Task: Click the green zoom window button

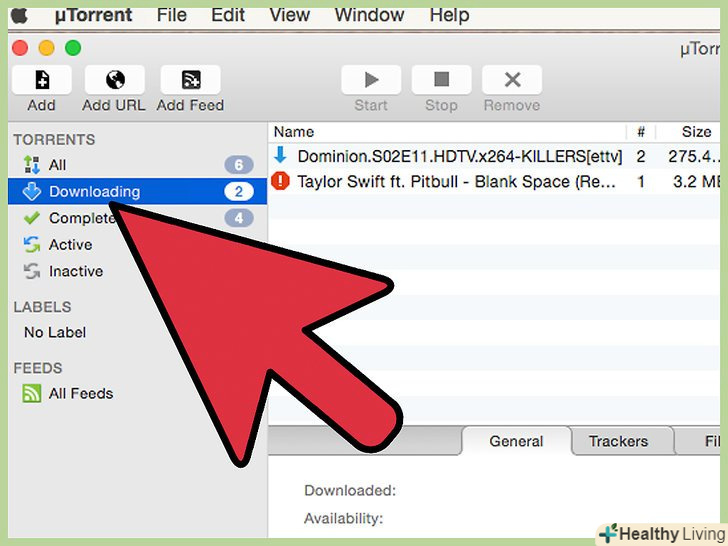Action: pos(73,48)
